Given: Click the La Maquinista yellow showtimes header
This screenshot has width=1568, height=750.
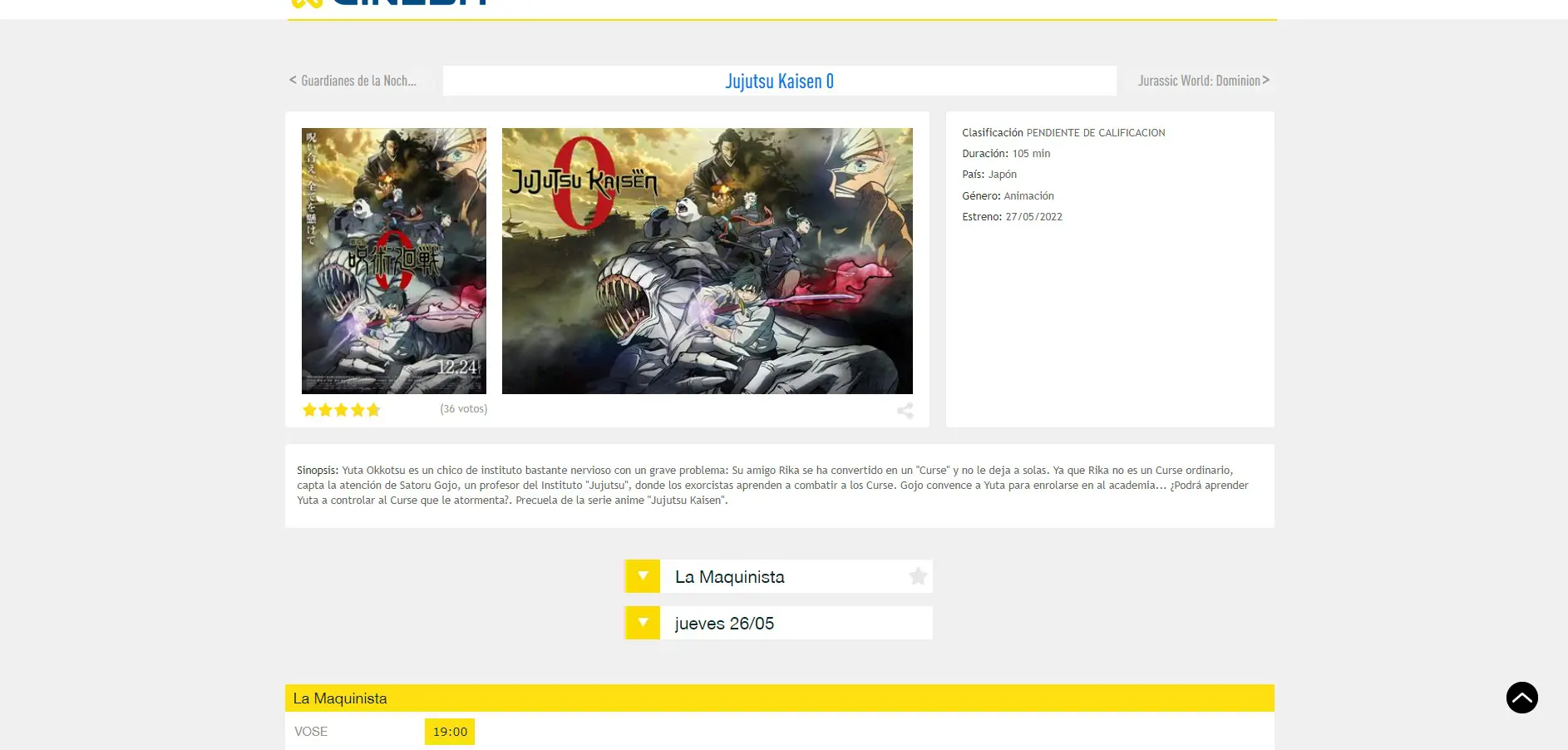Looking at the screenshot, I should point(779,698).
